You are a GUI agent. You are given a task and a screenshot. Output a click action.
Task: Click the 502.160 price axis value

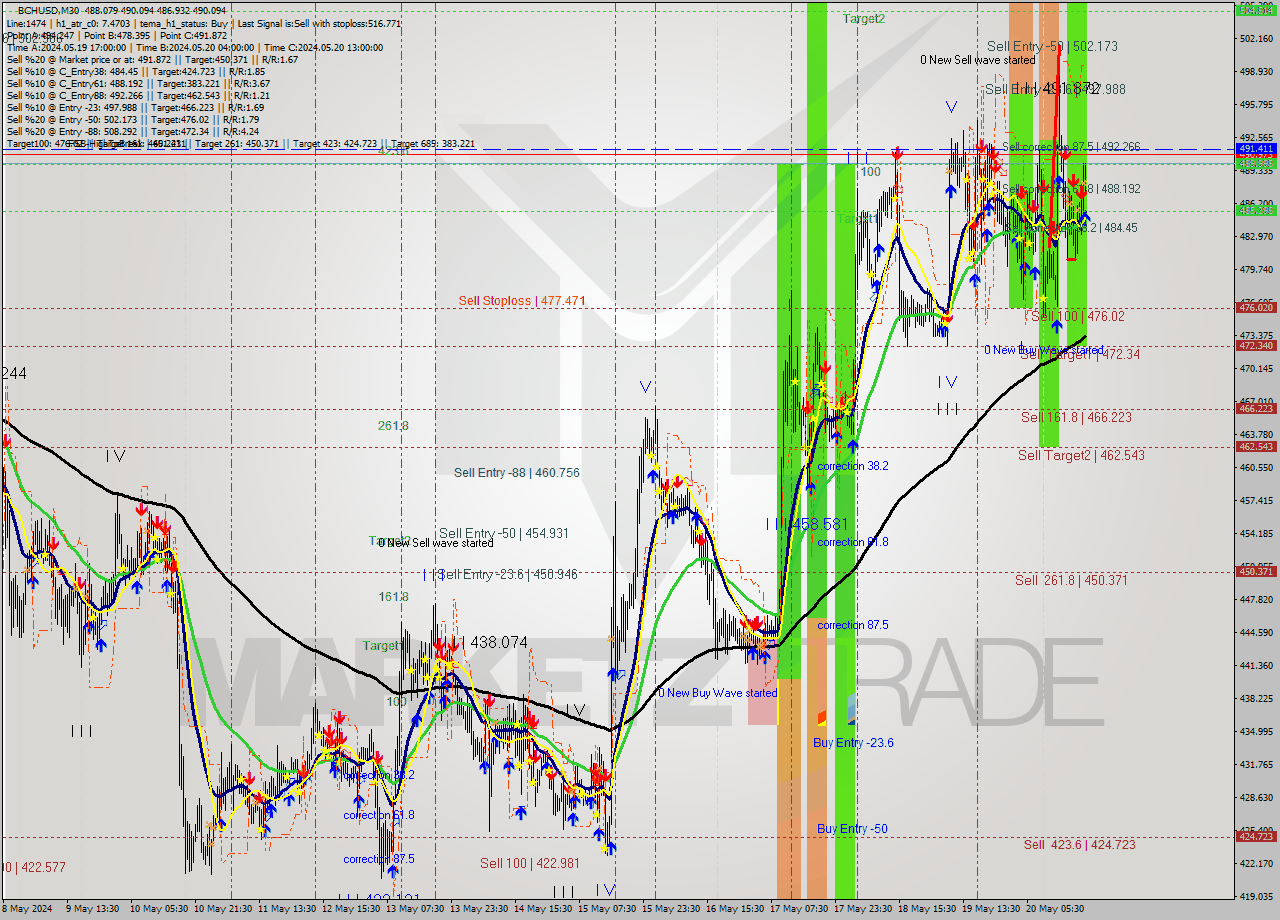(1256, 39)
